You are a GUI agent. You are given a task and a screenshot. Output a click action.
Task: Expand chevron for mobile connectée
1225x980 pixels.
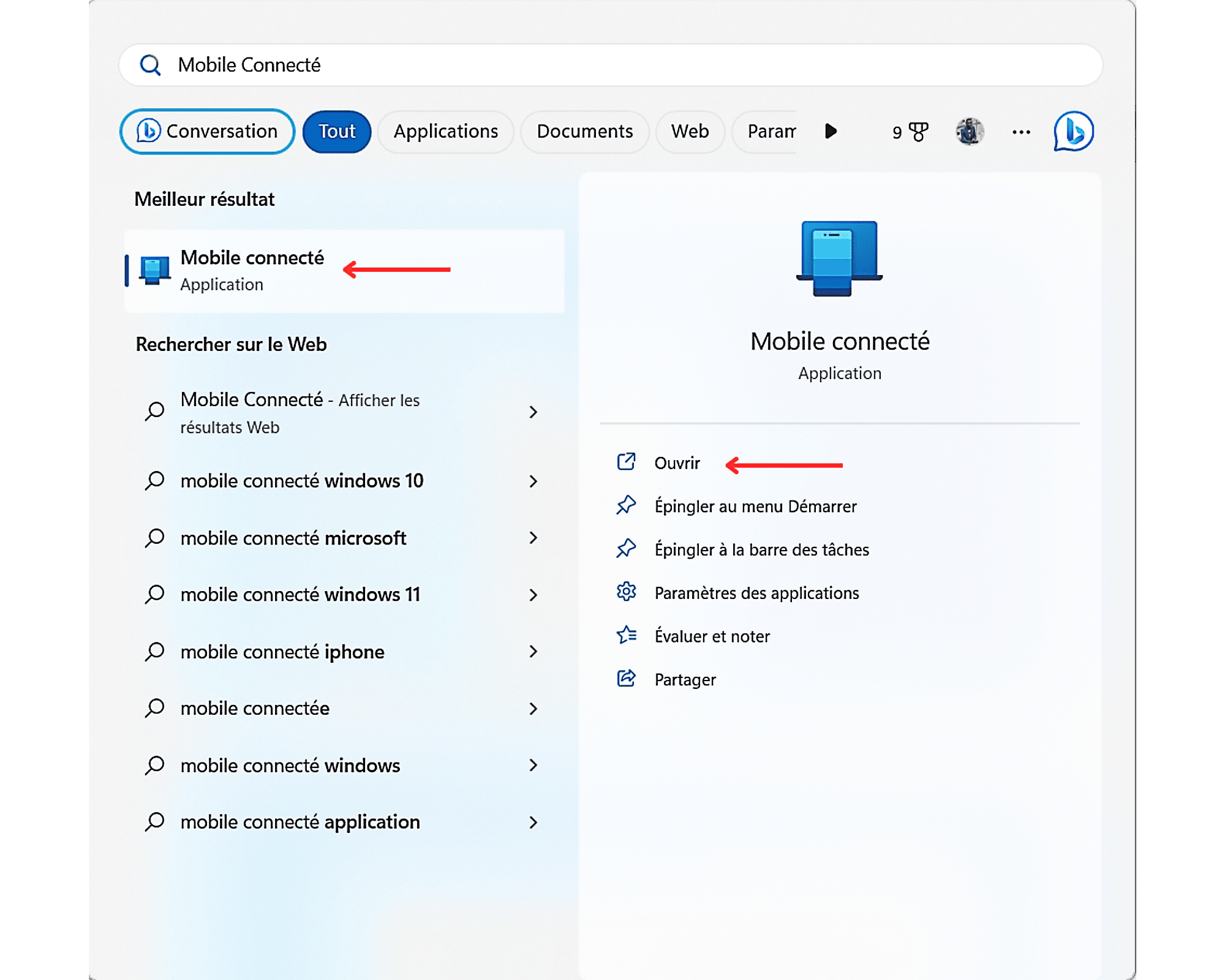[533, 709]
